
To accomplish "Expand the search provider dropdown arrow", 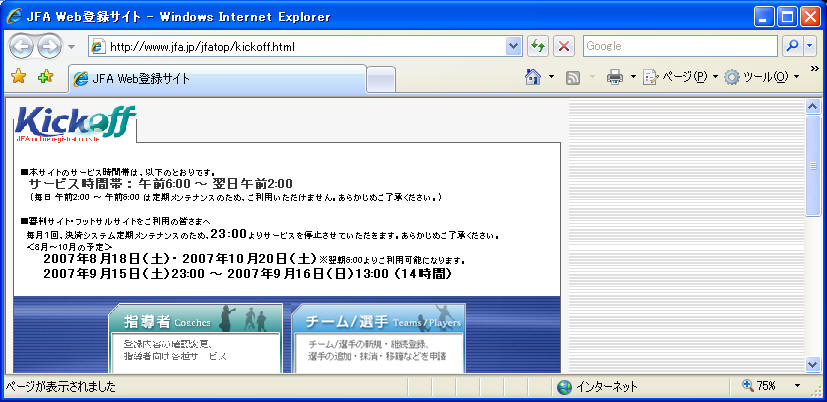I will tap(809, 47).
